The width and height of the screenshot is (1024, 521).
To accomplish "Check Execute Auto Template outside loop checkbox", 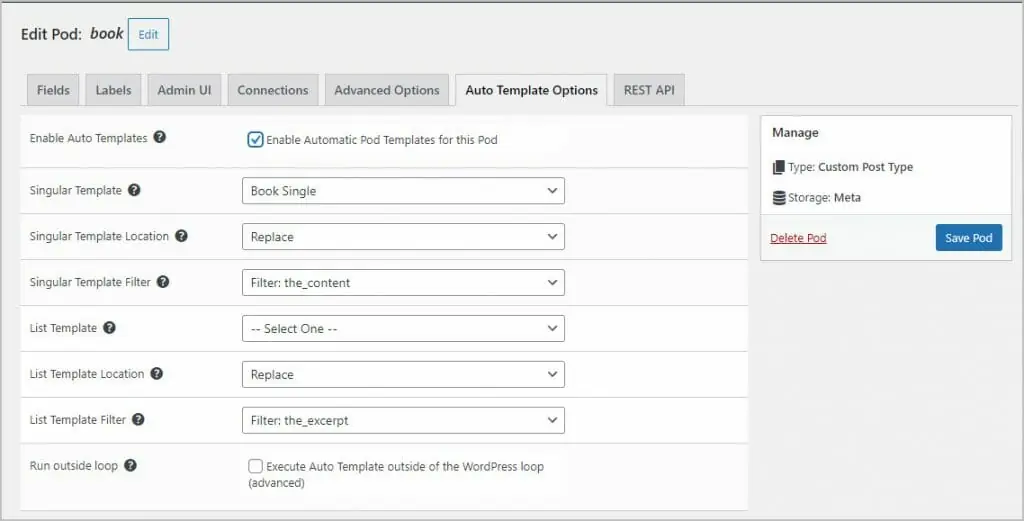I will tap(255, 466).
